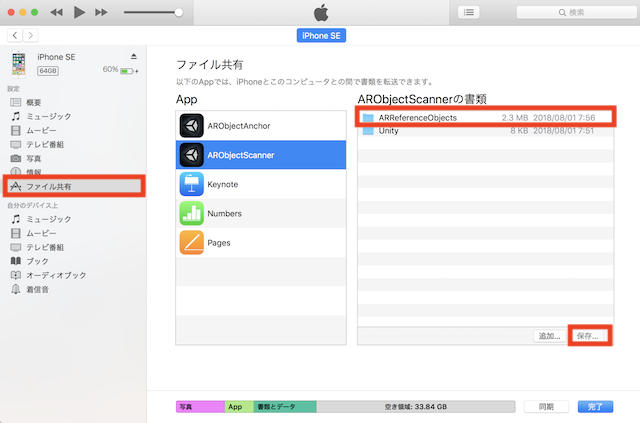Start playback with the play button

pyautogui.click(x=79, y=12)
